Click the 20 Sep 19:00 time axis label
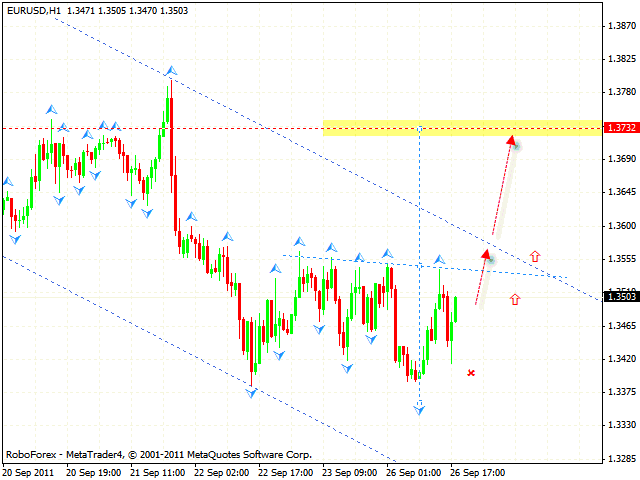The height and width of the screenshot is (480, 640). [x=93, y=473]
